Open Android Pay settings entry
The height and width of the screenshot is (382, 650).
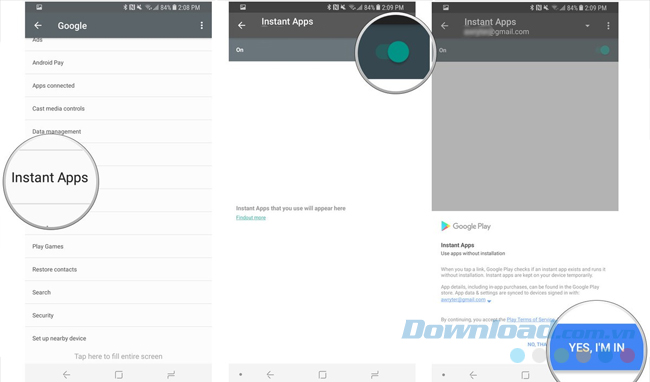(x=118, y=63)
